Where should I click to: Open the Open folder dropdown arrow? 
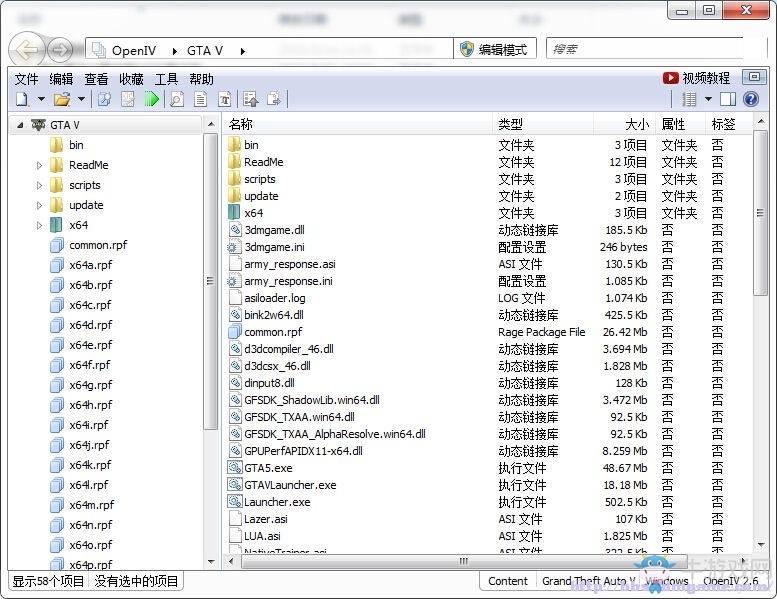tap(81, 99)
